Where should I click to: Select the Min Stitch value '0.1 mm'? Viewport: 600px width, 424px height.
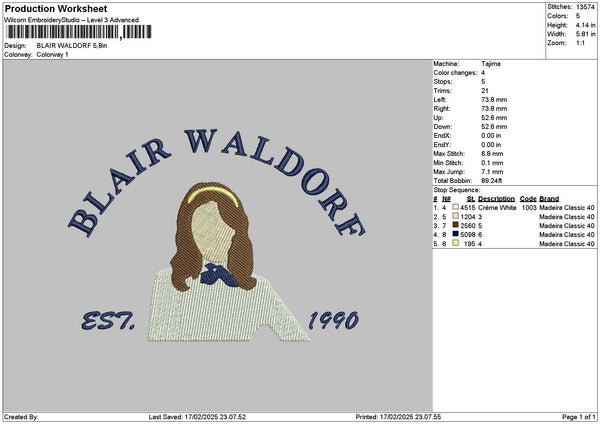point(492,163)
